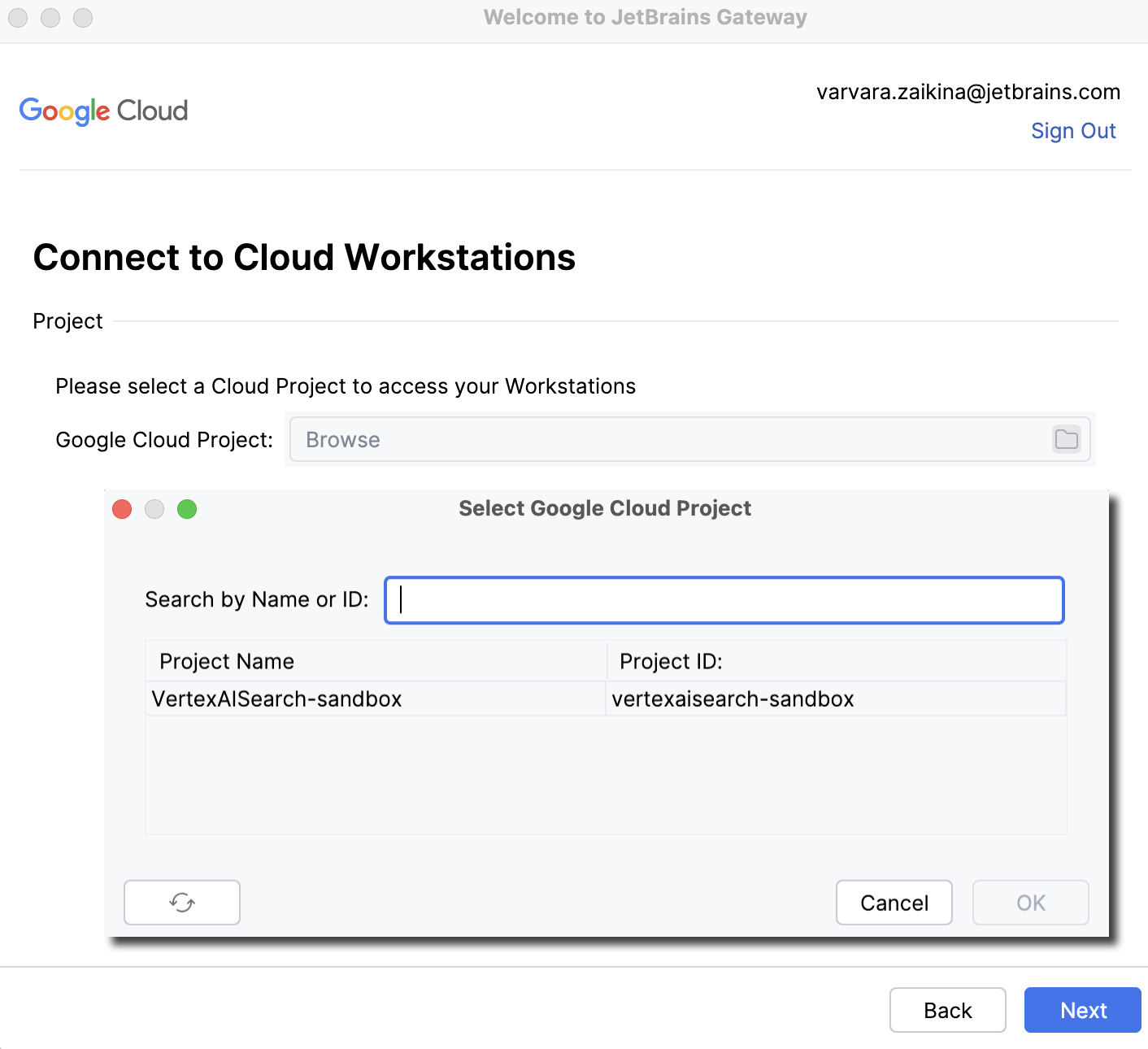Click Sign Out

(1074, 130)
